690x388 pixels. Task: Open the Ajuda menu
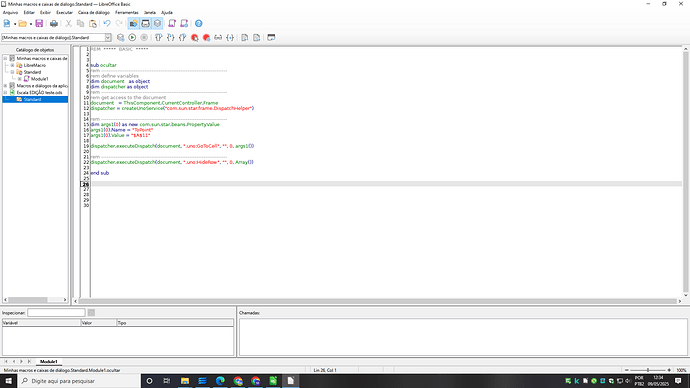click(x=167, y=12)
